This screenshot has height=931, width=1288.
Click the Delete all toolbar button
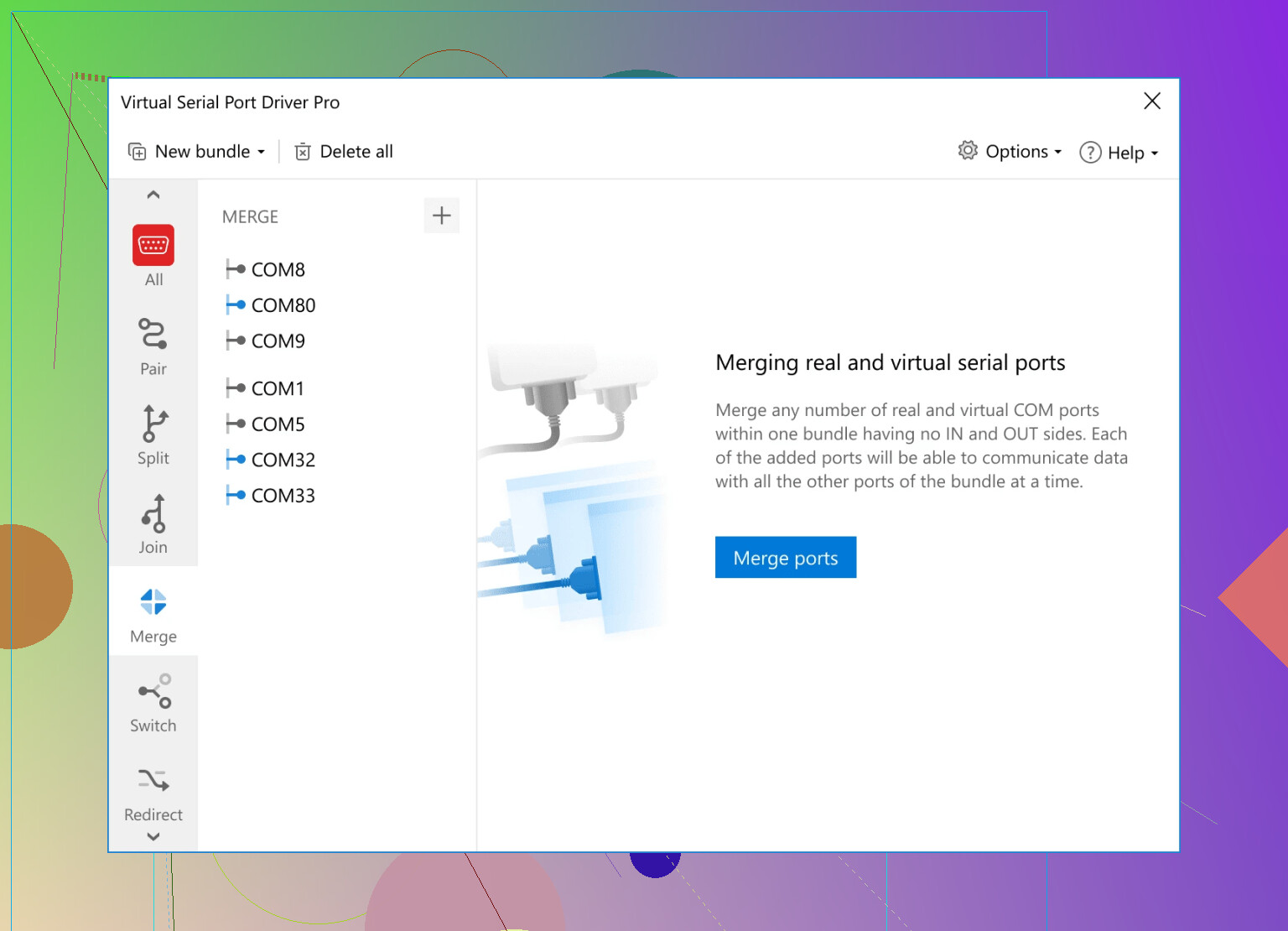tap(344, 152)
